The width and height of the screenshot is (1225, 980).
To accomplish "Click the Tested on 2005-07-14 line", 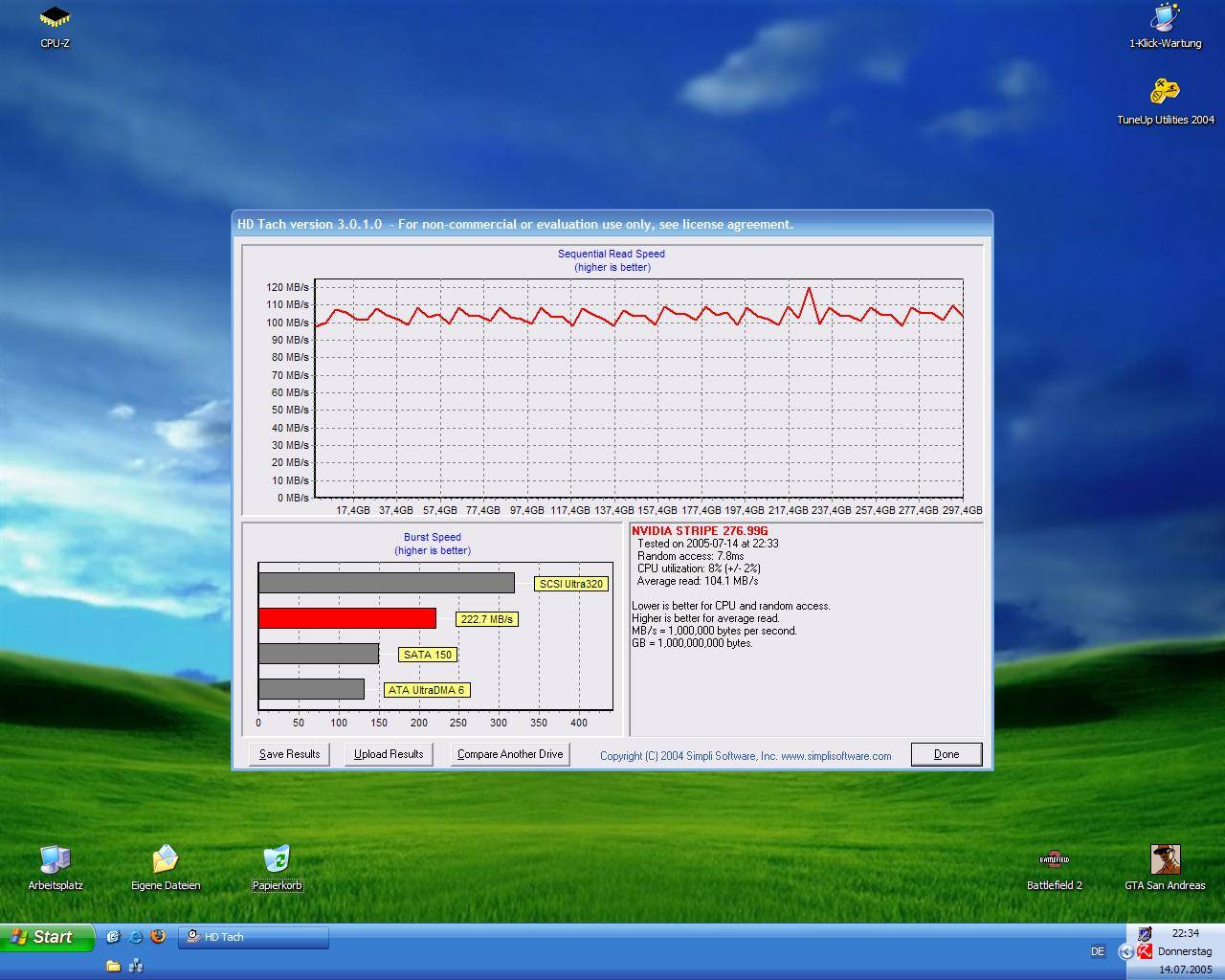I will (x=708, y=544).
